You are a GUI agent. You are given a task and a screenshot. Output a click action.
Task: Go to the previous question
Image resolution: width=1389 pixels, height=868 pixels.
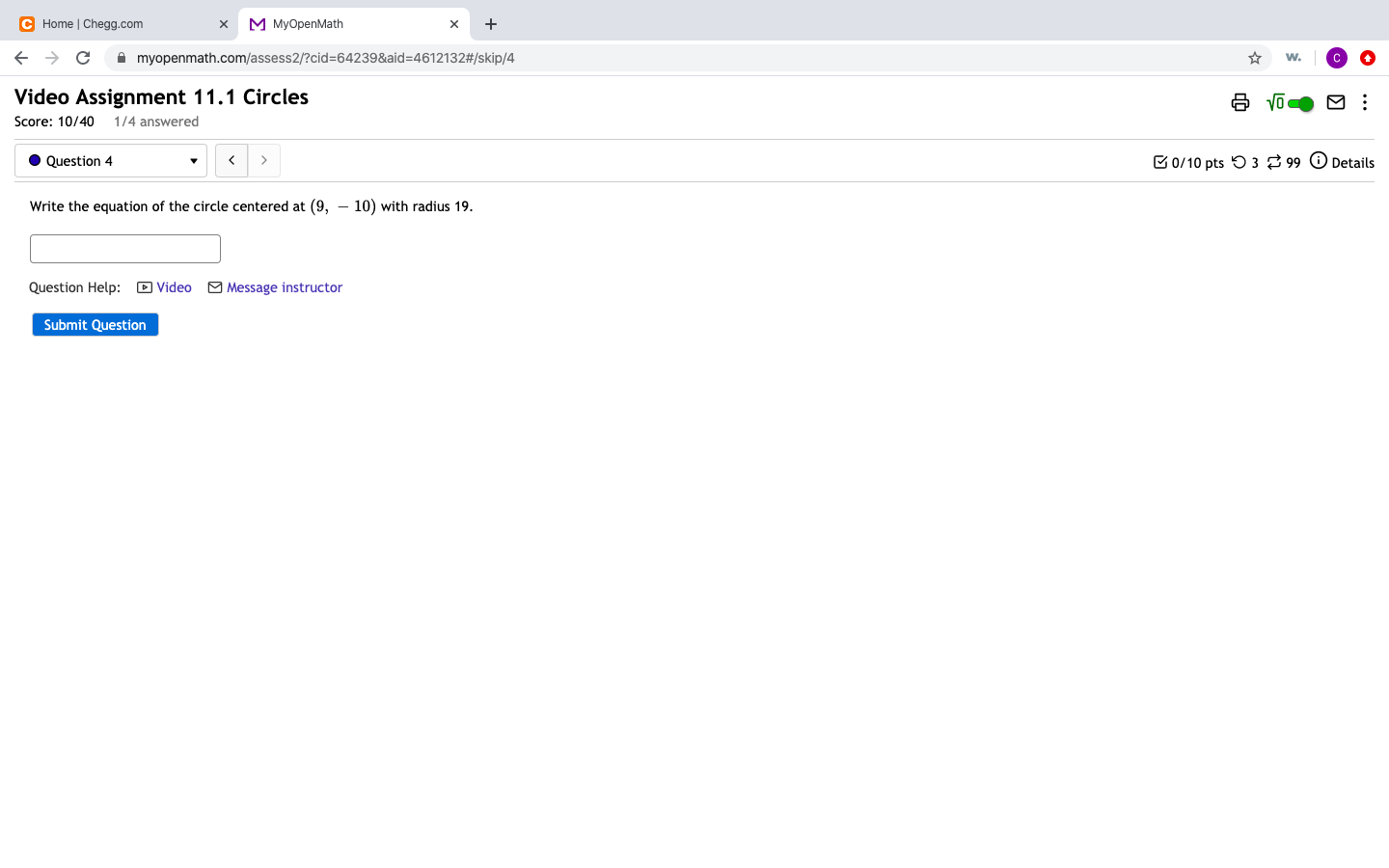pyautogui.click(x=231, y=161)
